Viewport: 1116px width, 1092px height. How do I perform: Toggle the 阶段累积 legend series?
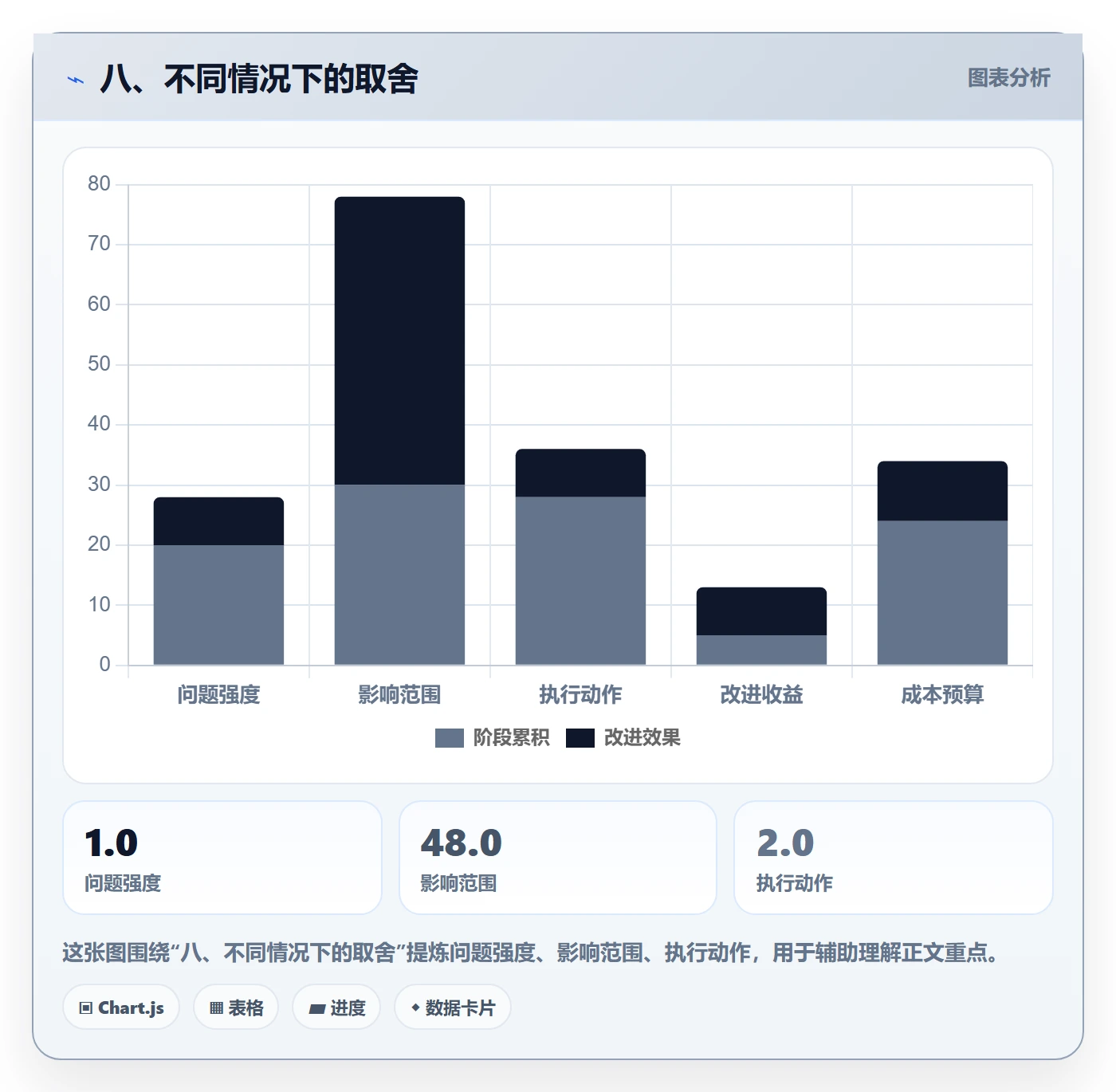point(493,738)
